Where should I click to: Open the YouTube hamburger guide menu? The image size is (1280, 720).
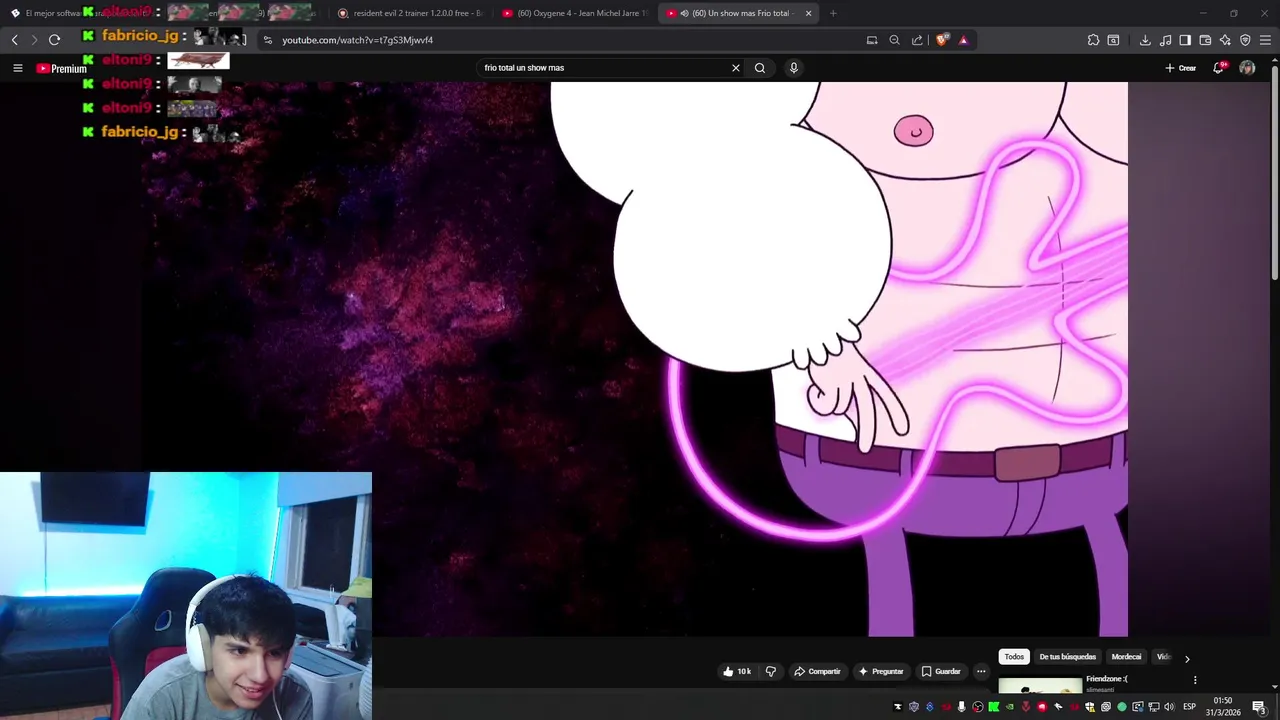pyautogui.click(x=17, y=68)
